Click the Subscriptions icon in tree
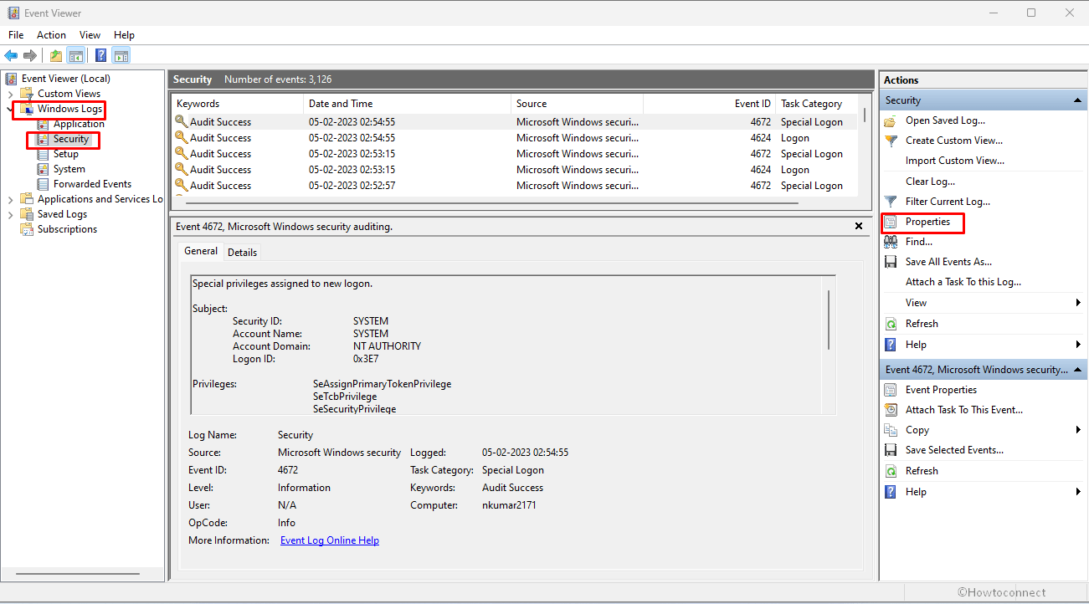1089x604 pixels. coord(26,230)
